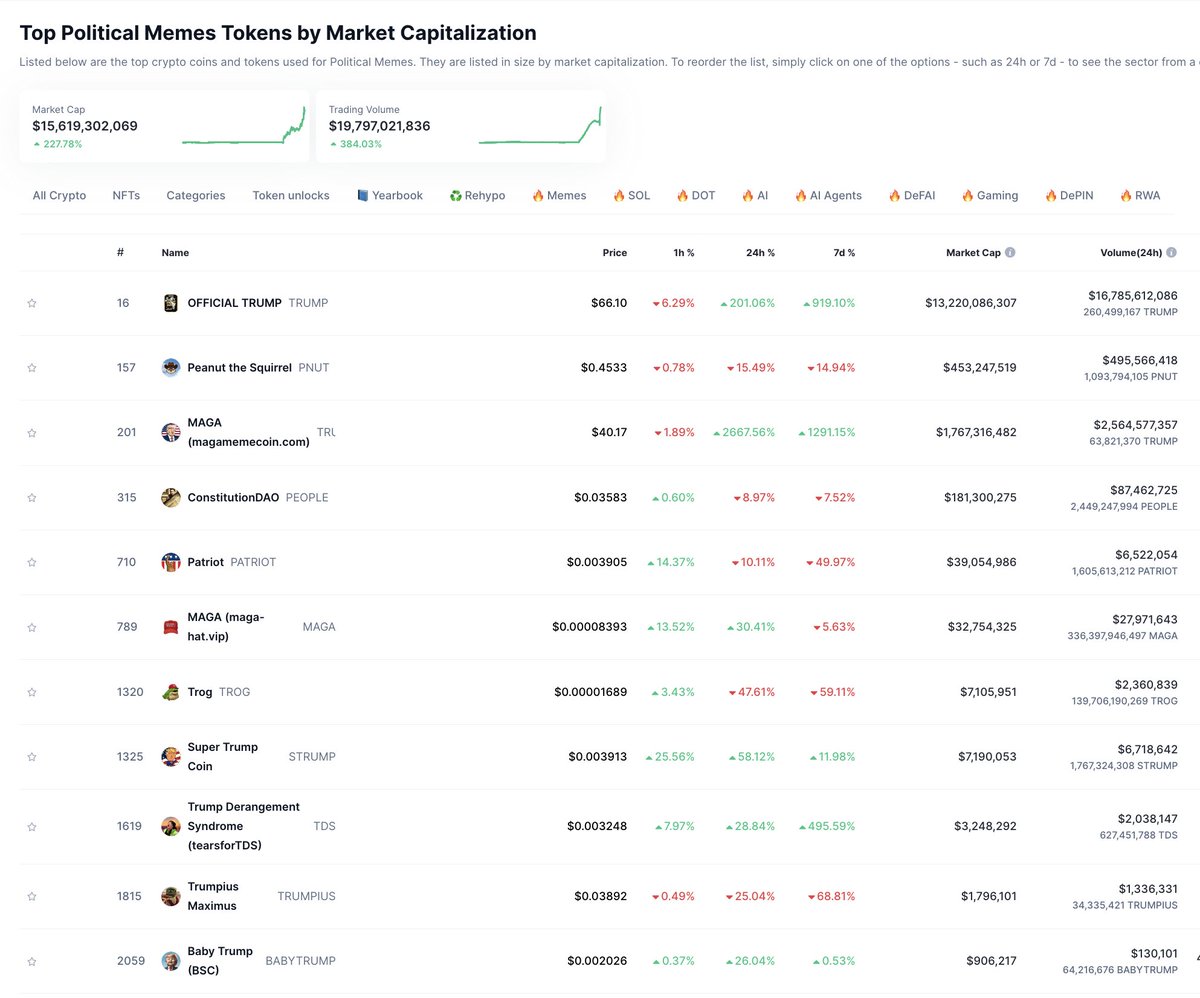Click the Trog frog coin logo
This screenshot has width=1200, height=998.
click(171, 692)
